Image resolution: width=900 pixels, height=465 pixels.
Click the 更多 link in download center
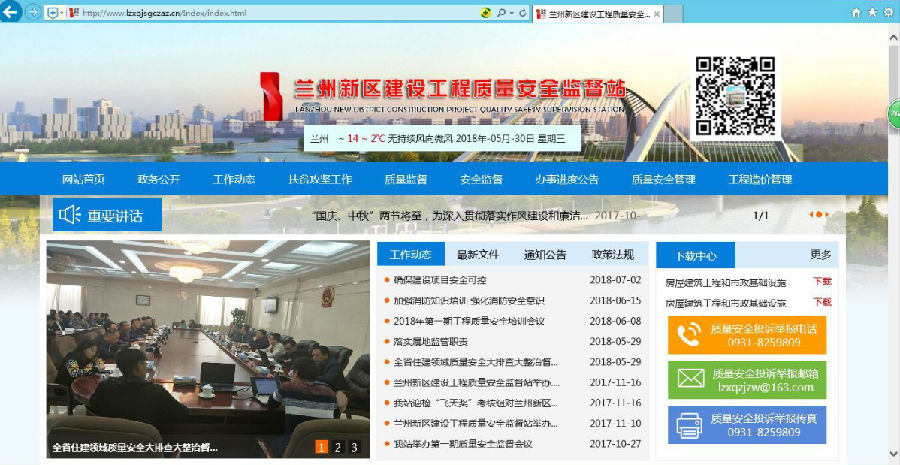pyautogui.click(x=820, y=254)
